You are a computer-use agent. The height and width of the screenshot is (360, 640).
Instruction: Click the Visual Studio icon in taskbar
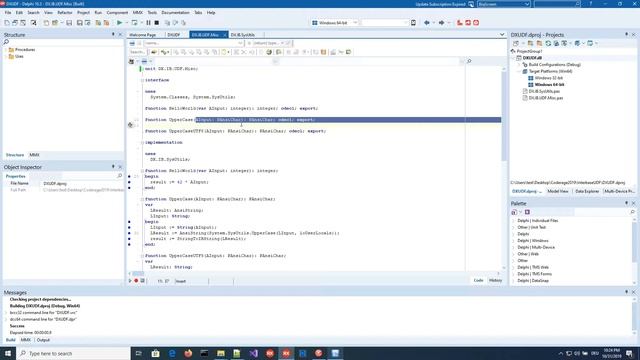(253, 353)
